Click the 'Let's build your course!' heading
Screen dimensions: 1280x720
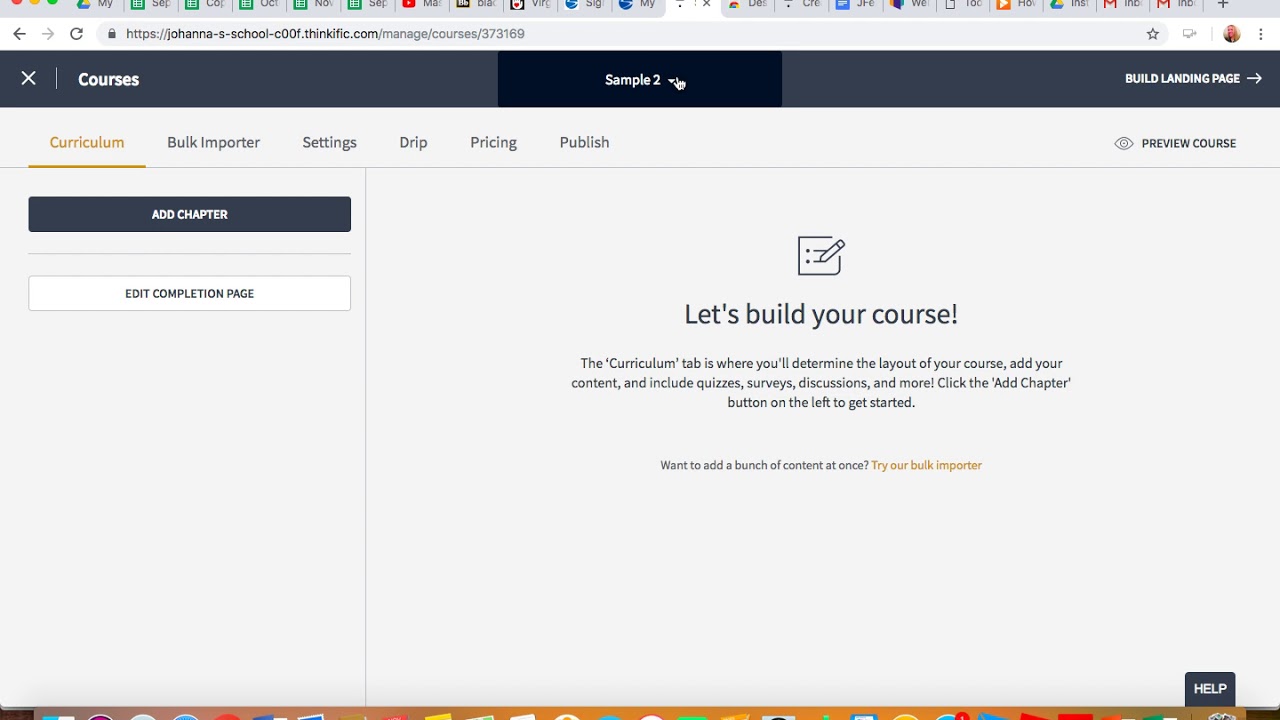click(821, 314)
